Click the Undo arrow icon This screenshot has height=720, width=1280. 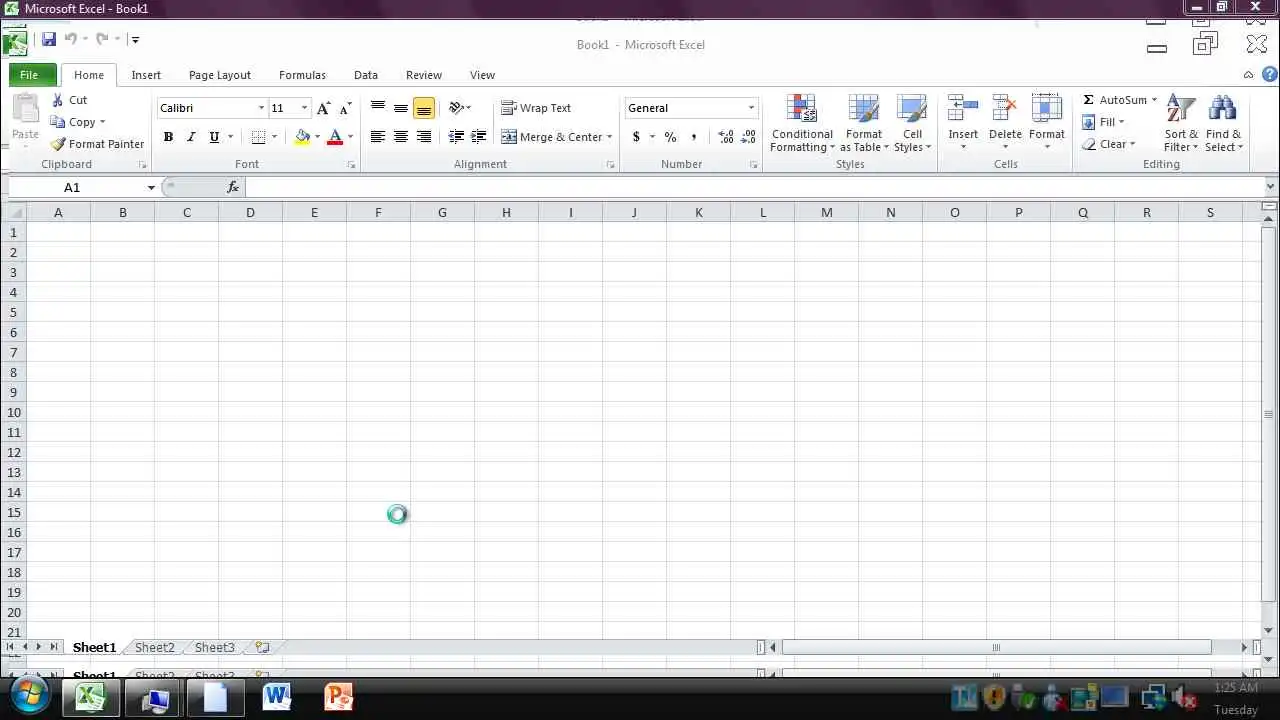[71, 39]
